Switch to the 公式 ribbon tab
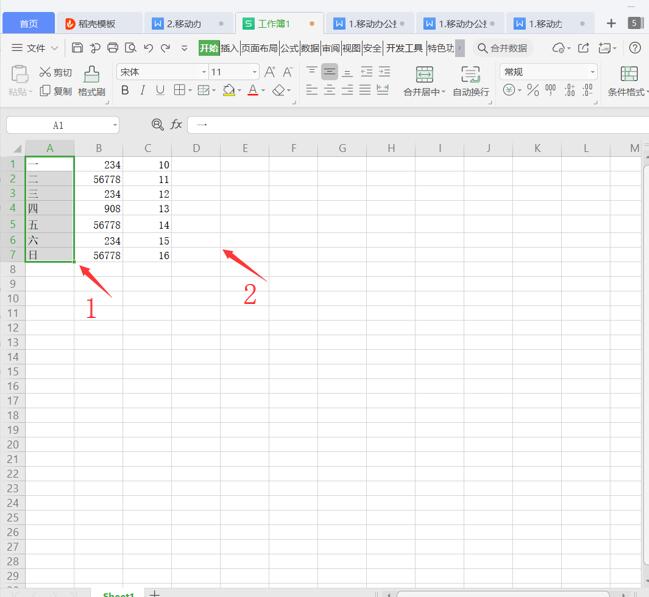Image resolution: width=649 pixels, height=597 pixels. click(x=289, y=48)
